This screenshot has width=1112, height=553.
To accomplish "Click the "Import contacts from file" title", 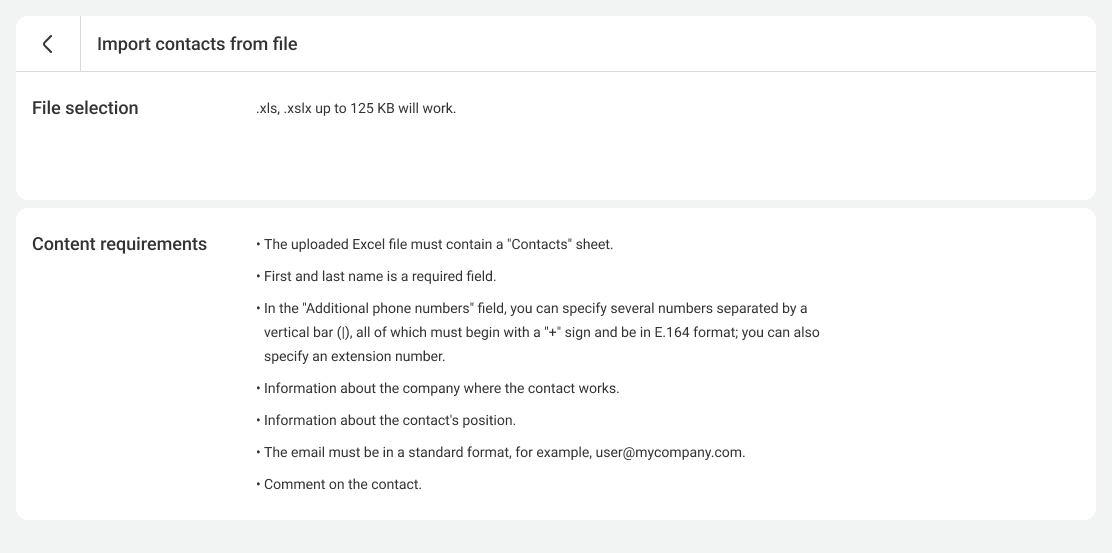I will (x=197, y=44).
